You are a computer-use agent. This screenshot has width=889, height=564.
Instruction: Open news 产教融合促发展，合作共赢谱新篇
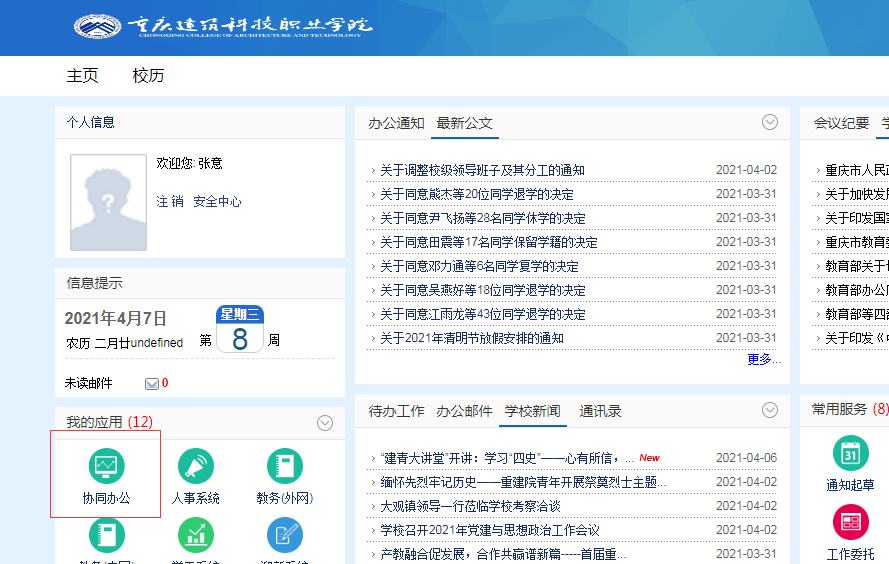[x=503, y=554]
